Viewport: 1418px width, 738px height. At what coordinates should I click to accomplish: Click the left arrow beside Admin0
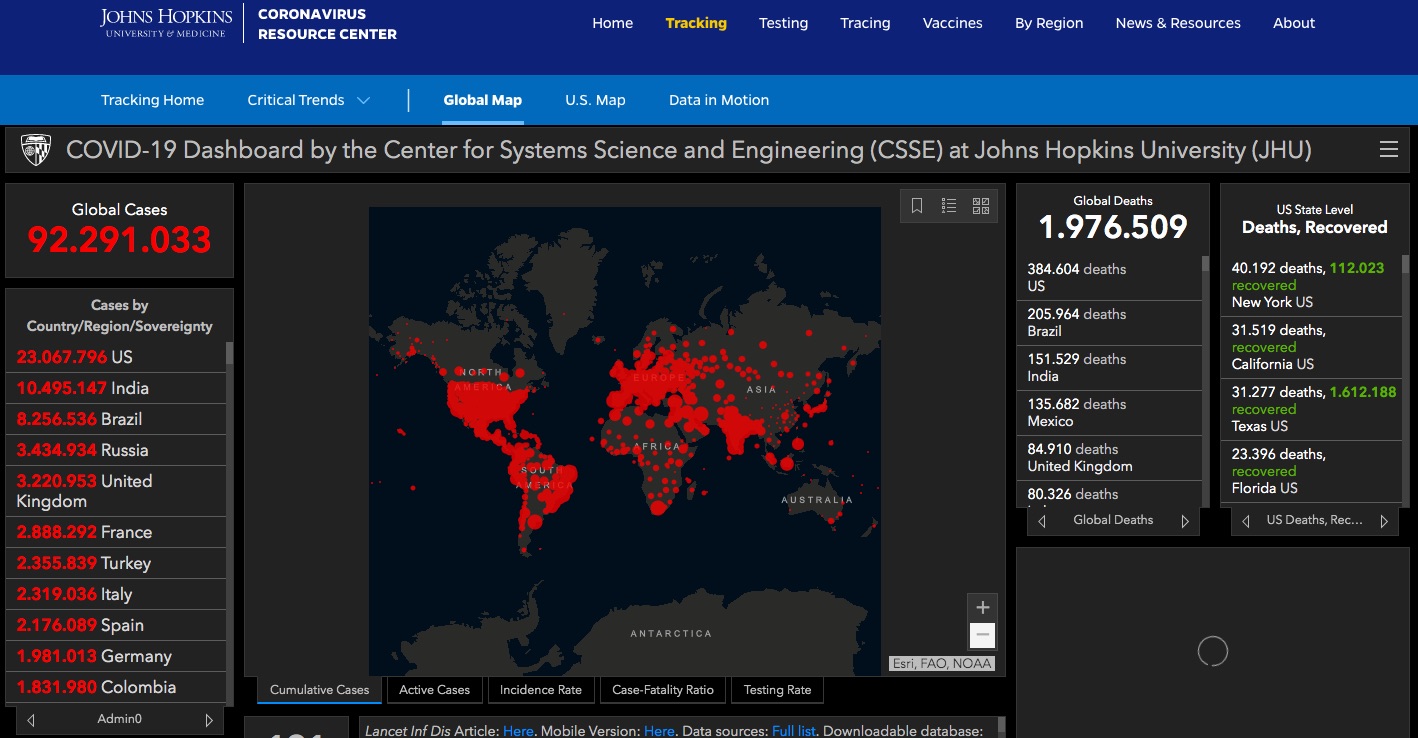pos(31,720)
